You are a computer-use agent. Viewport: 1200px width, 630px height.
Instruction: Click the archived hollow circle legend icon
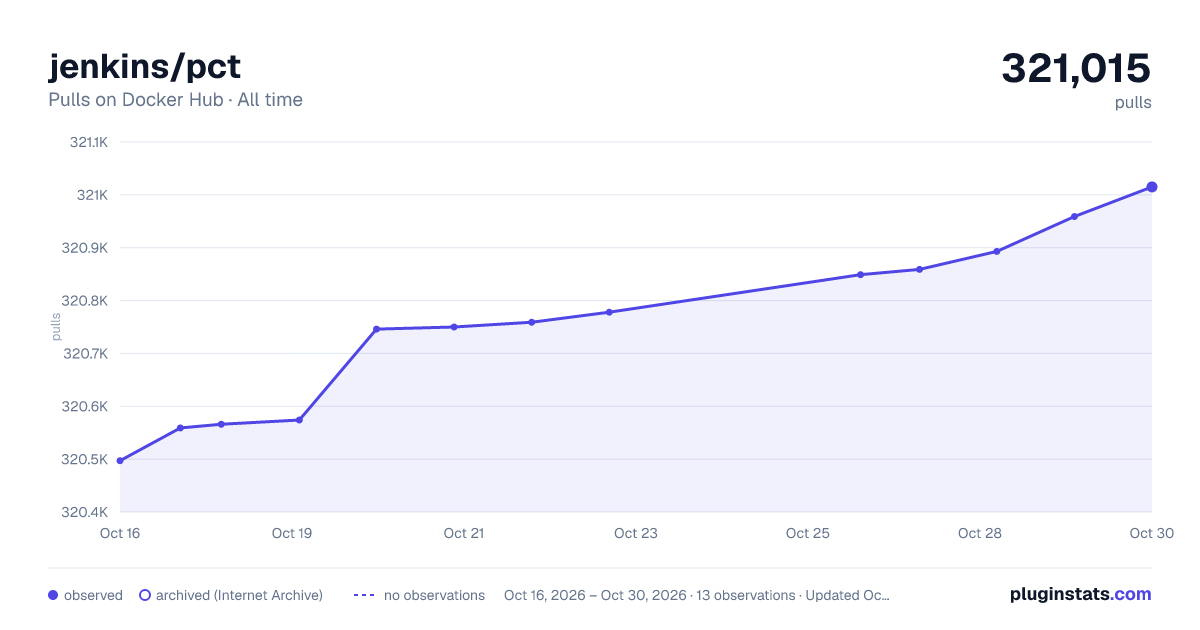click(x=144, y=595)
